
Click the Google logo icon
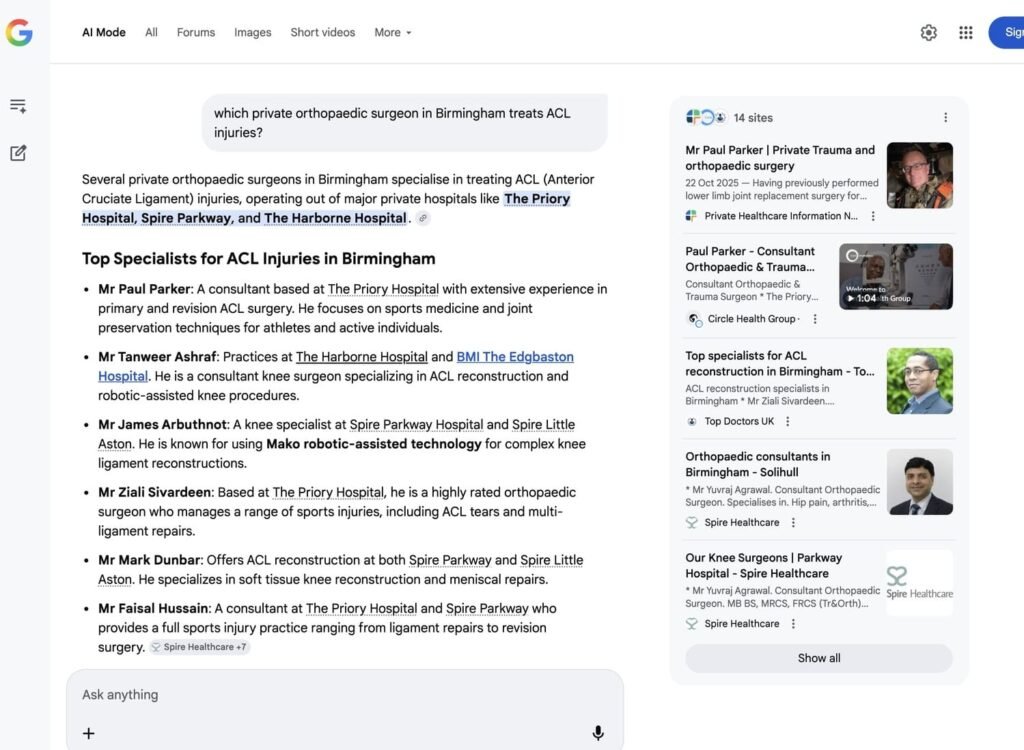click(x=19, y=33)
